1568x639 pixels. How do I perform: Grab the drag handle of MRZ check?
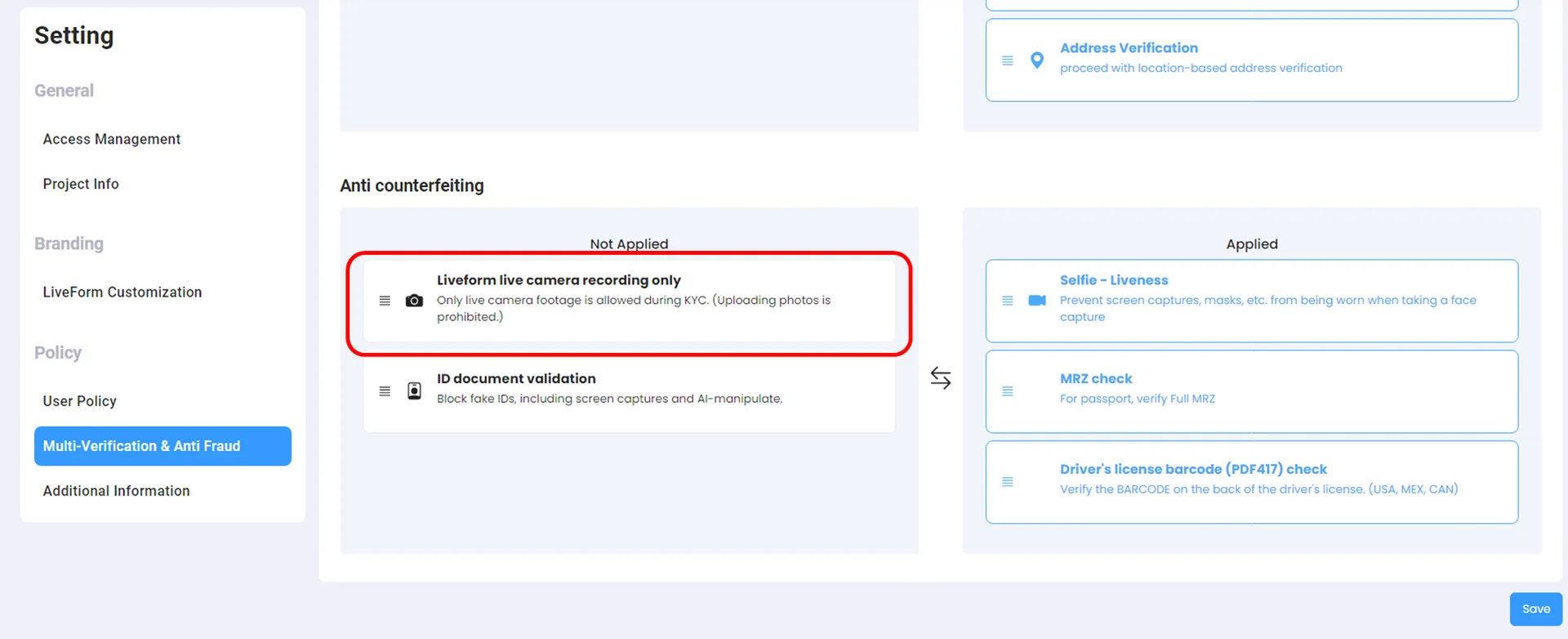[1008, 391]
